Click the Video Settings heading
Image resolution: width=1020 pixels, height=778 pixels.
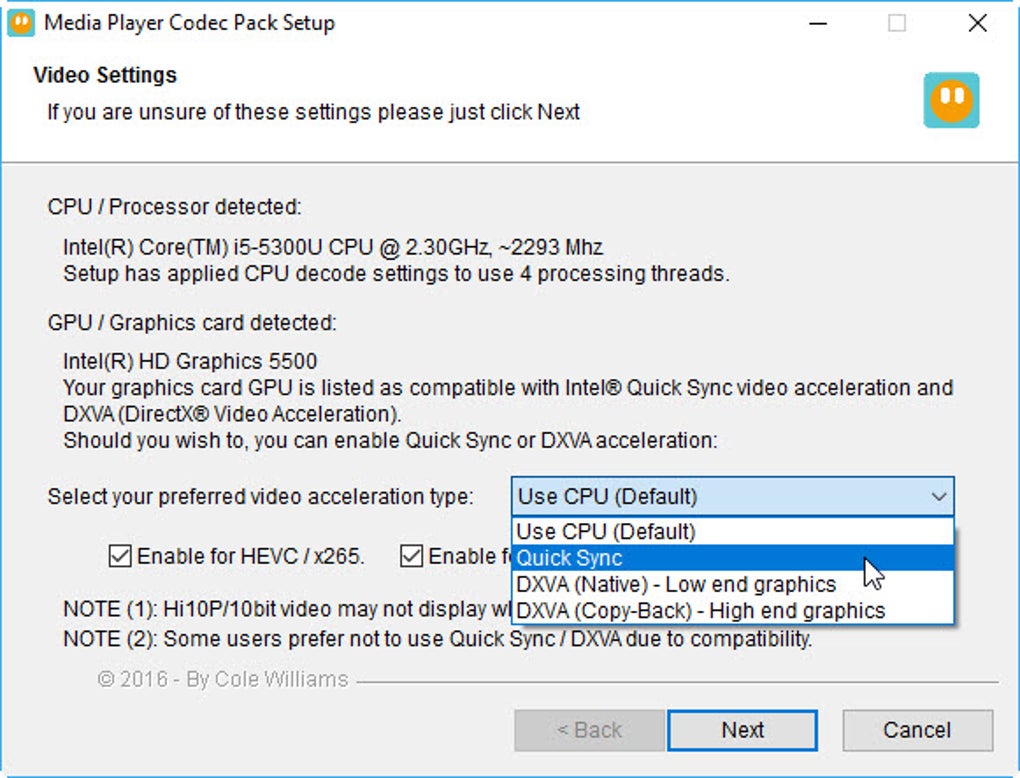(x=105, y=75)
